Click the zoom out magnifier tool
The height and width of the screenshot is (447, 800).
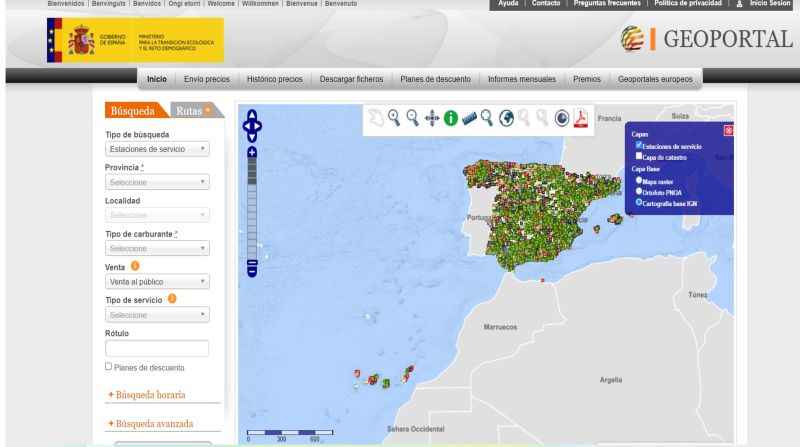[413, 118]
